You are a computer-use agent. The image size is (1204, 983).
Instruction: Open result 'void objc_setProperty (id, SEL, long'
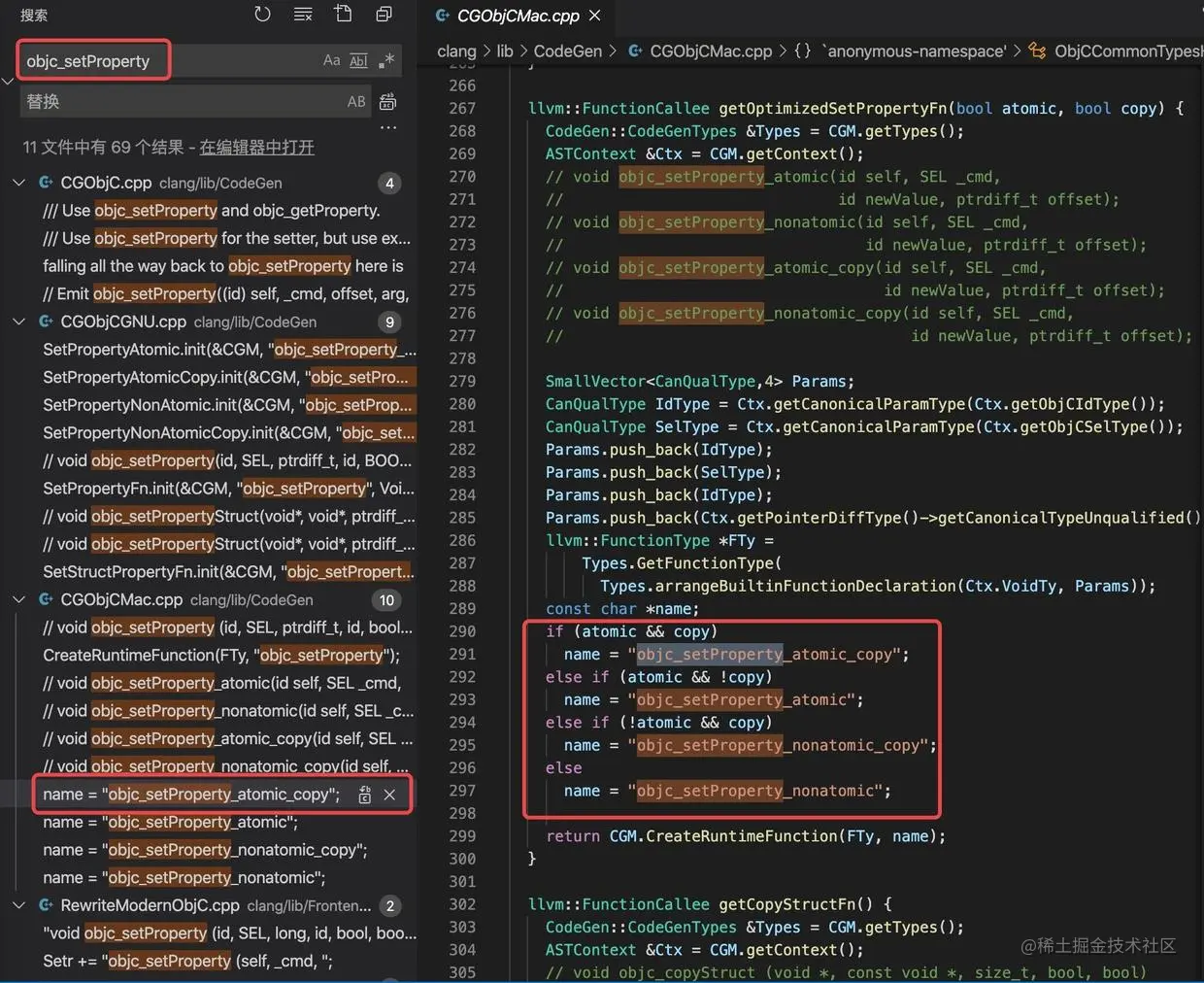229,933
